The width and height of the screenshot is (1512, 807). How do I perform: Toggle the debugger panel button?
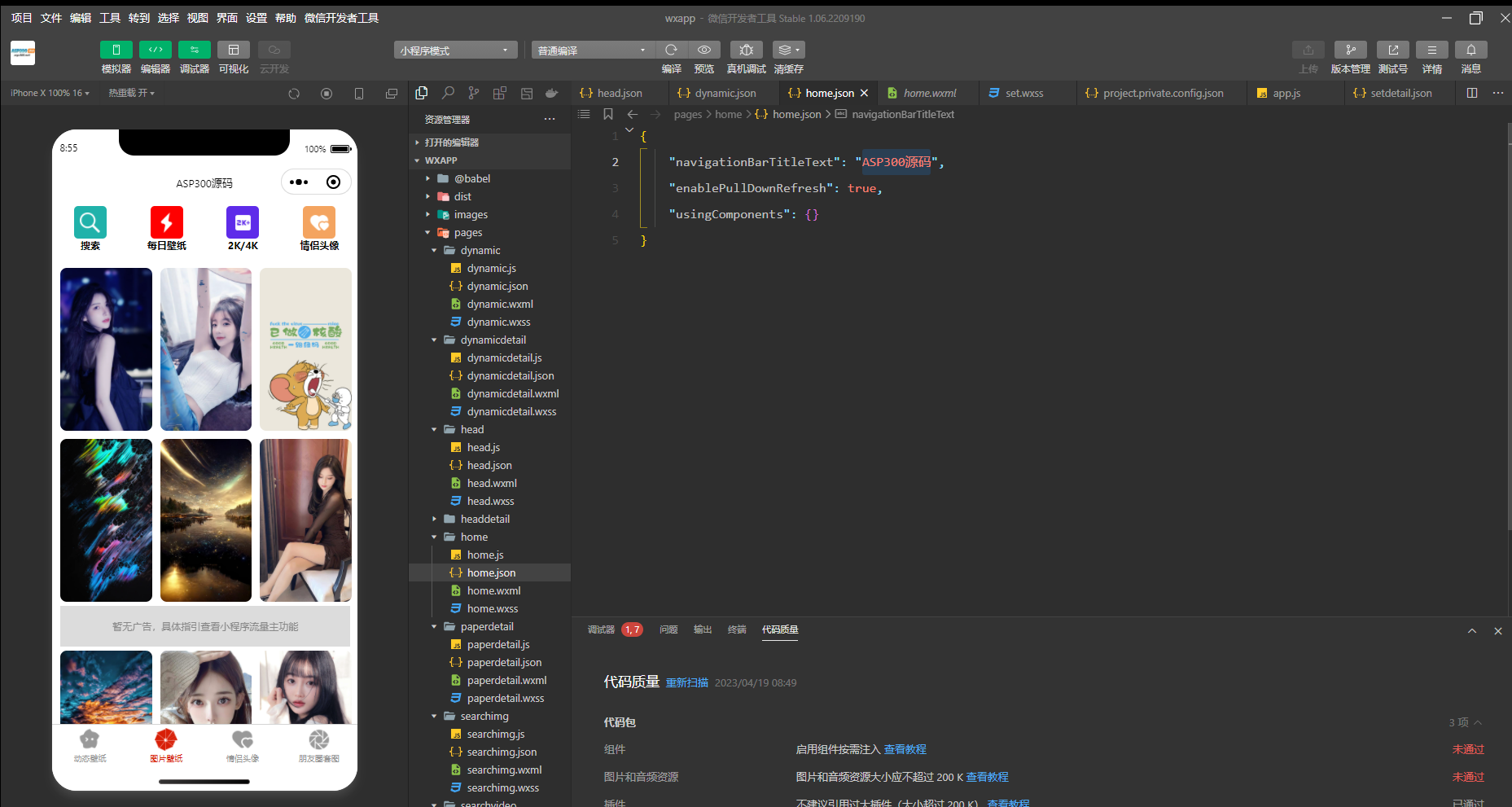click(x=195, y=50)
